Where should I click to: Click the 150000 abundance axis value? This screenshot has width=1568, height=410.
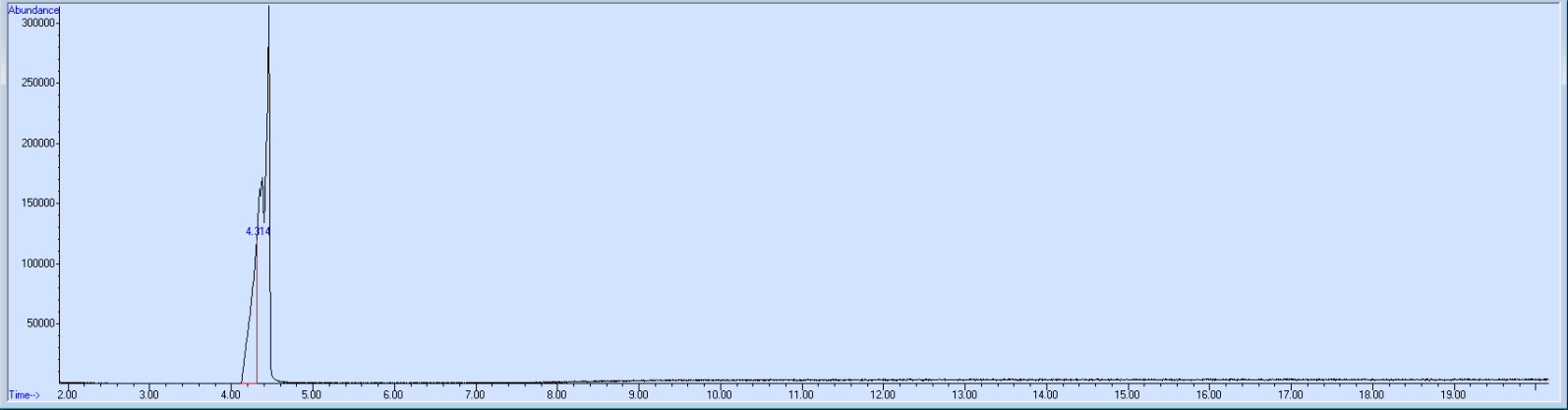coord(37,204)
